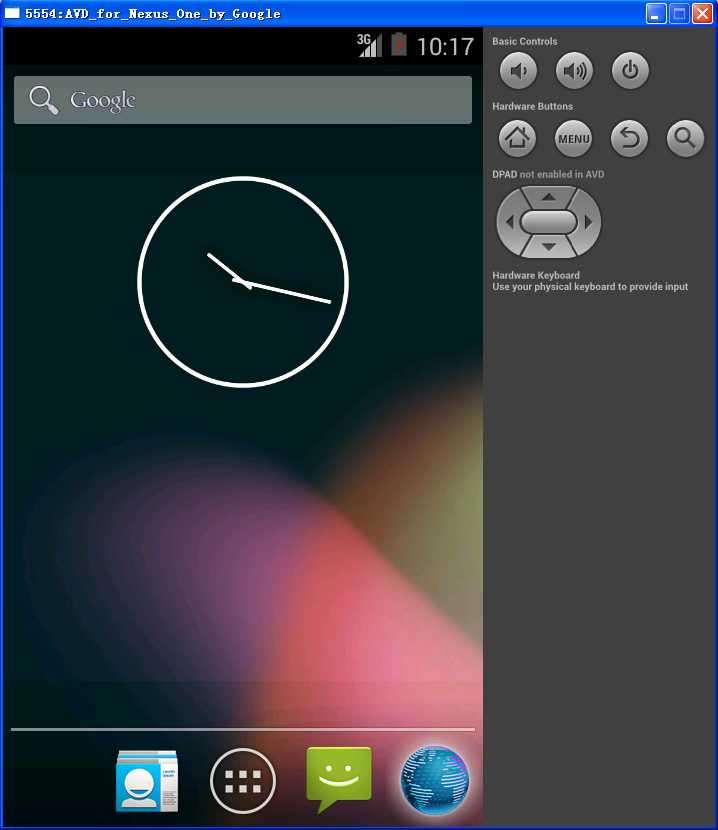Open the Messaging app
This screenshot has height=830, width=718.
click(339, 780)
